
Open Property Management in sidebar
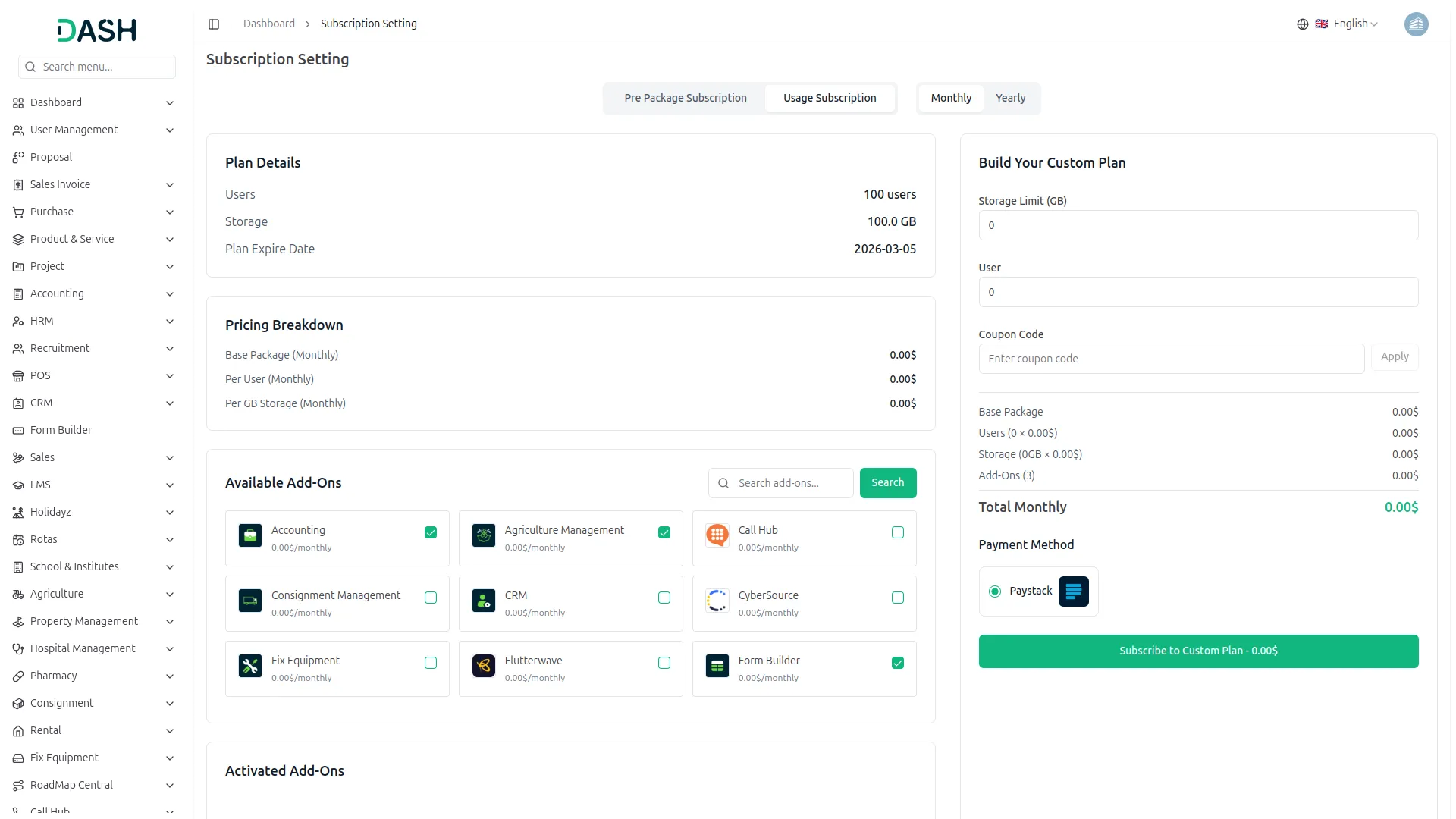[x=94, y=622]
